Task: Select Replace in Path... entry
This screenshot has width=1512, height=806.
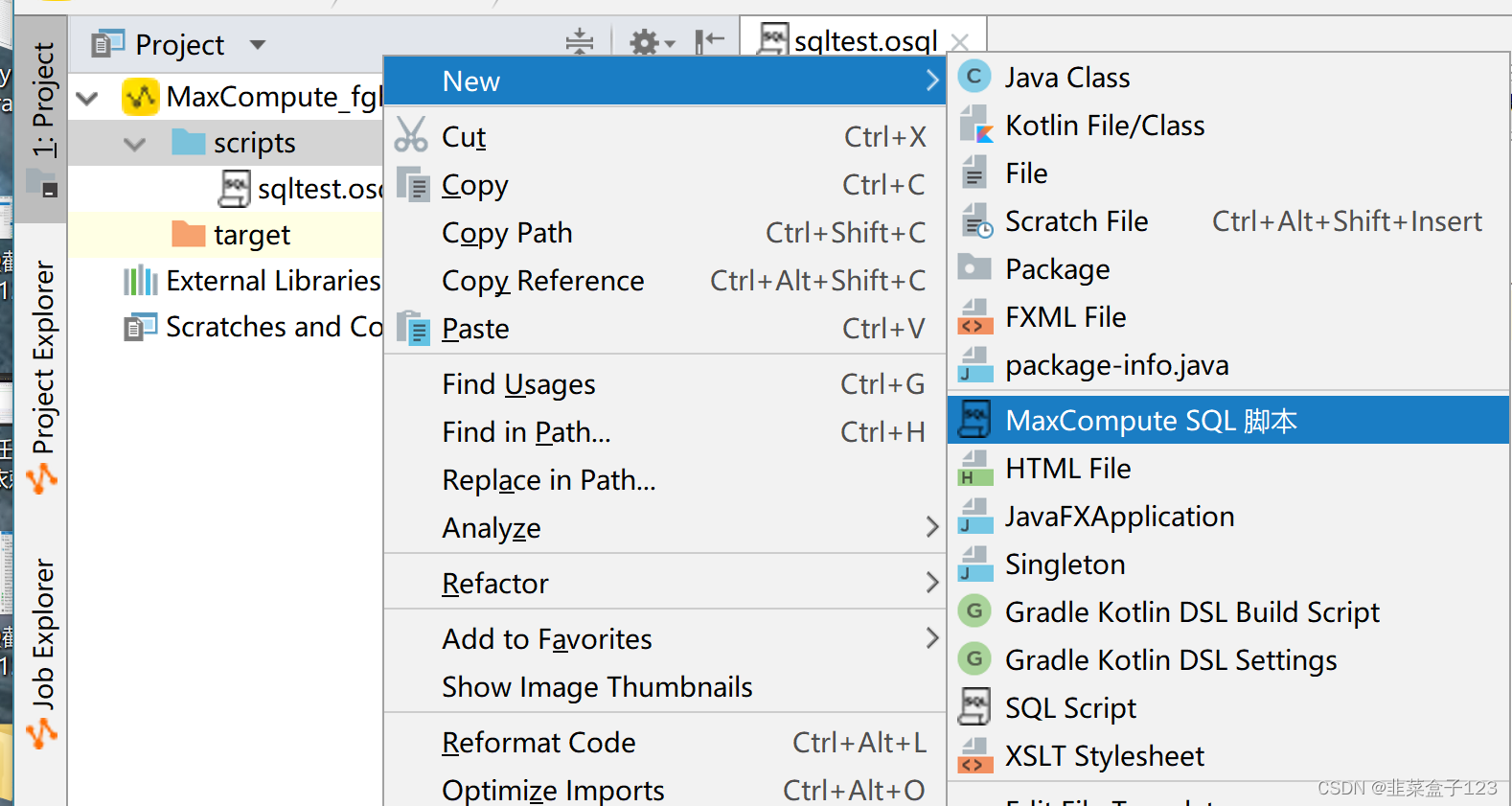Action: tap(664, 480)
